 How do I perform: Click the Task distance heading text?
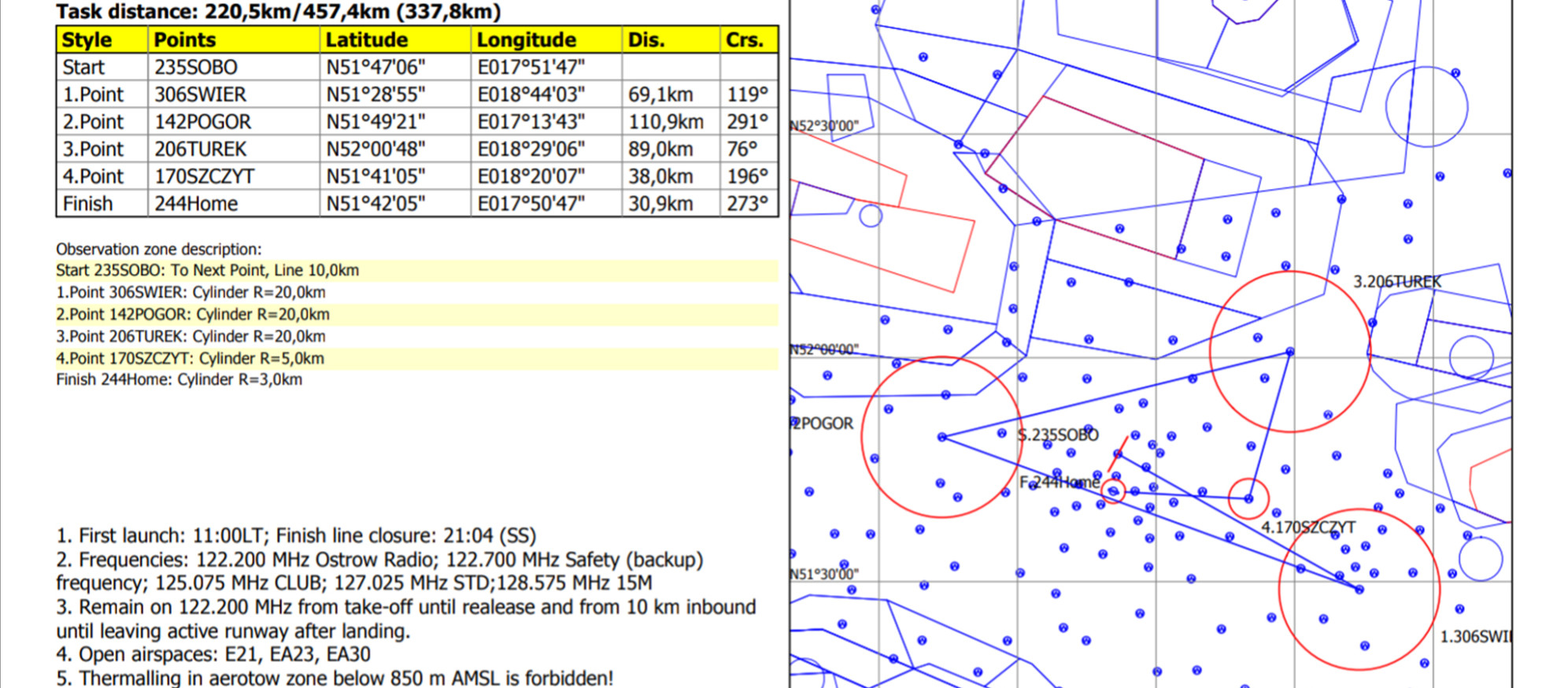[278, 12]
